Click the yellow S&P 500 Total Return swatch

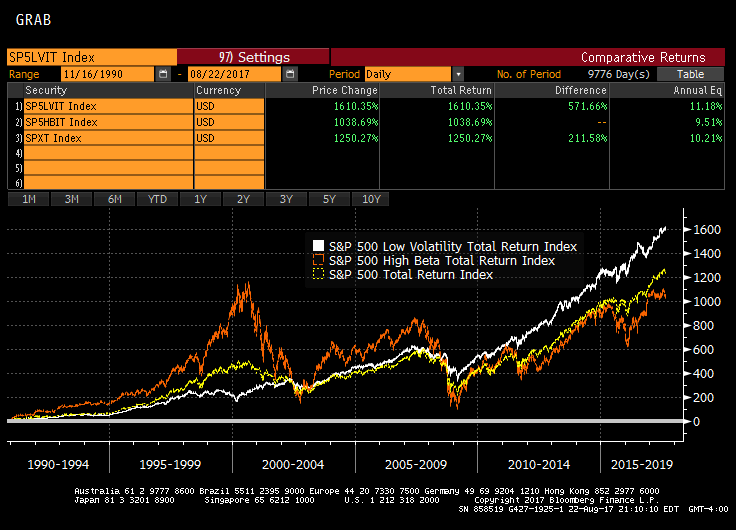coord(318,274)
